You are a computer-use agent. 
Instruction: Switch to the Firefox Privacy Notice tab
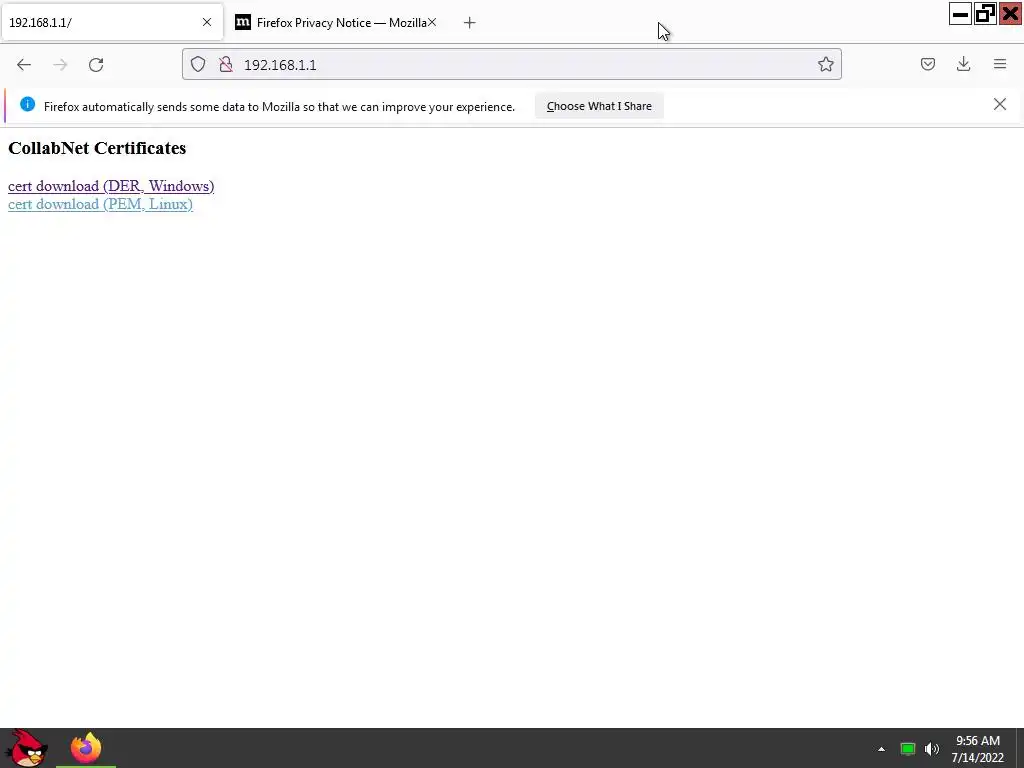click(x=336, y=23)
